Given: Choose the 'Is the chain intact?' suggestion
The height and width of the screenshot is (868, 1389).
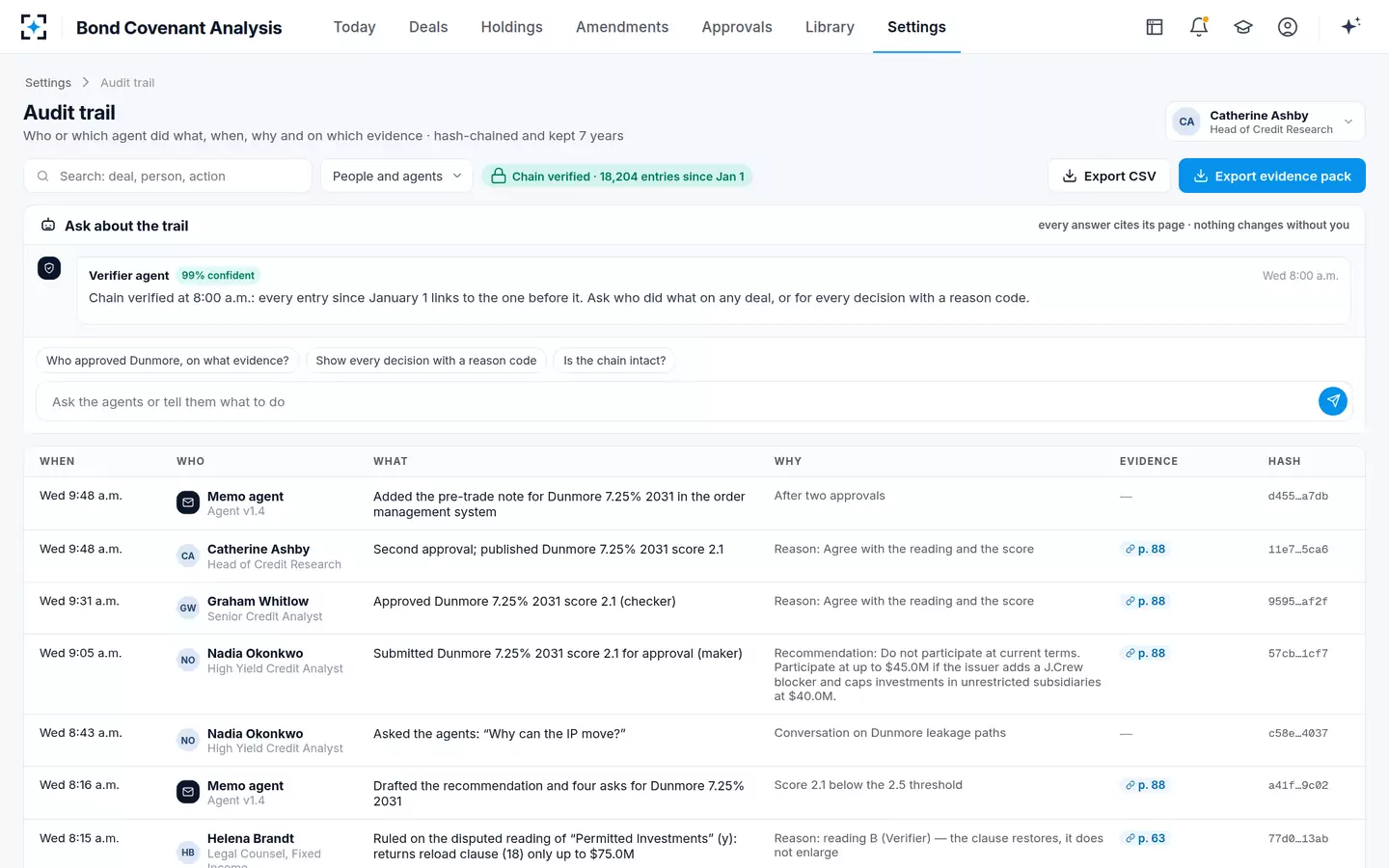Looking at the screenshot, I should tap(614, 361).
